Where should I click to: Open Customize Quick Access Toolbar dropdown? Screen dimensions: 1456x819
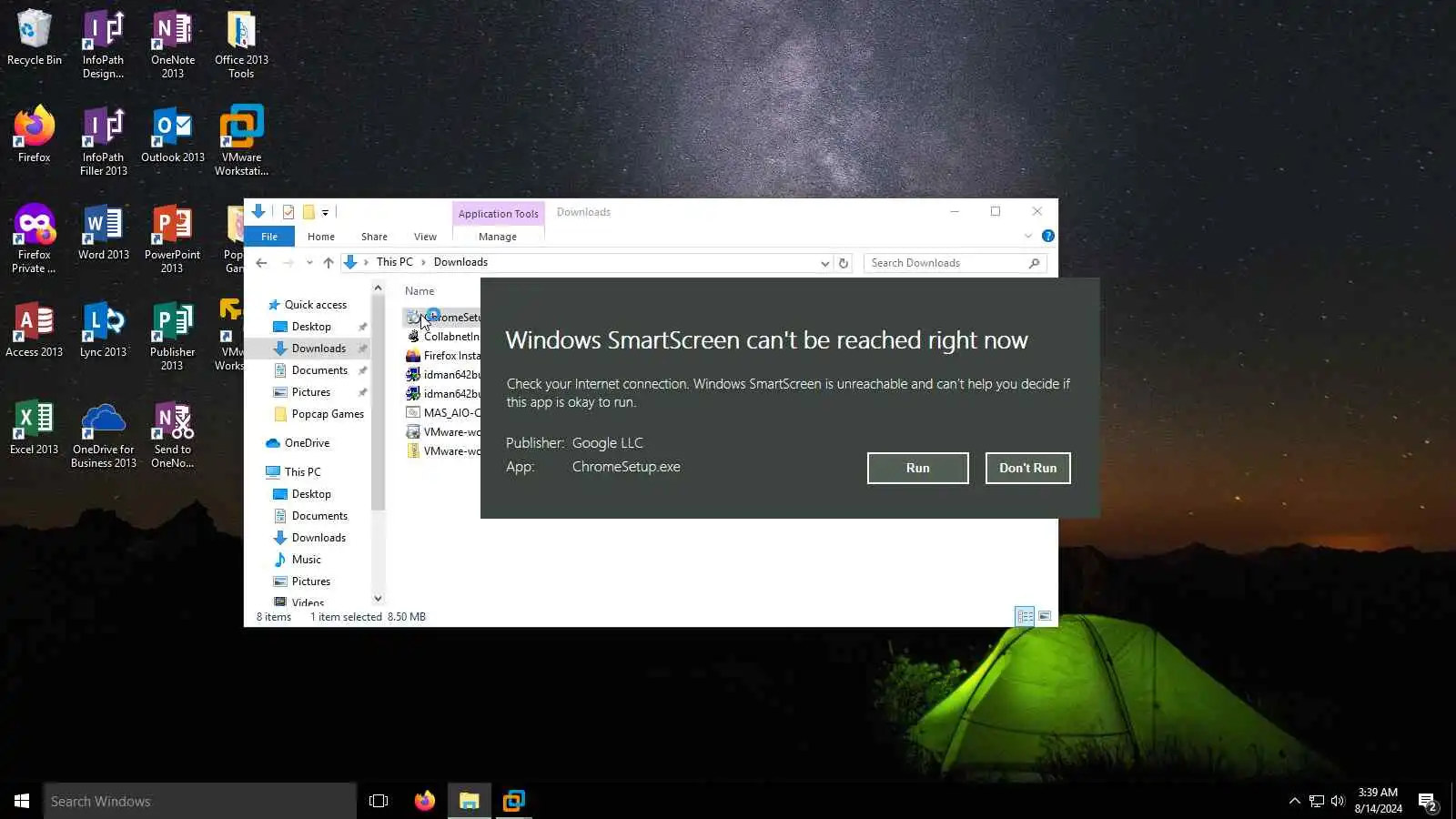pos(325,213)
